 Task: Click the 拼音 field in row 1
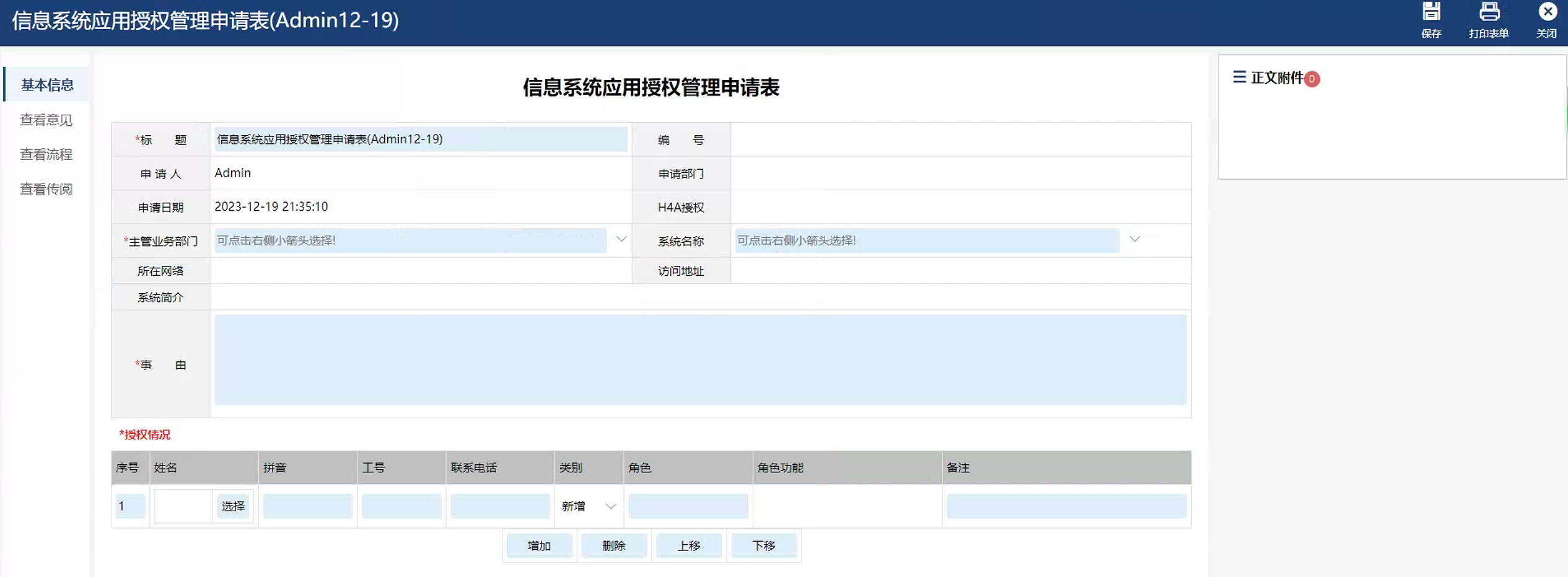(x=307, y=506)
